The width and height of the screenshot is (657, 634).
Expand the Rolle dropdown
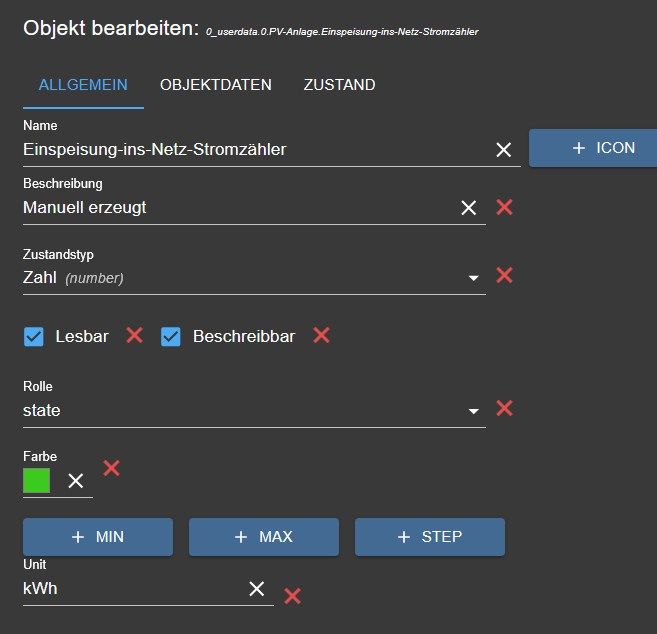tap(473, 411)
